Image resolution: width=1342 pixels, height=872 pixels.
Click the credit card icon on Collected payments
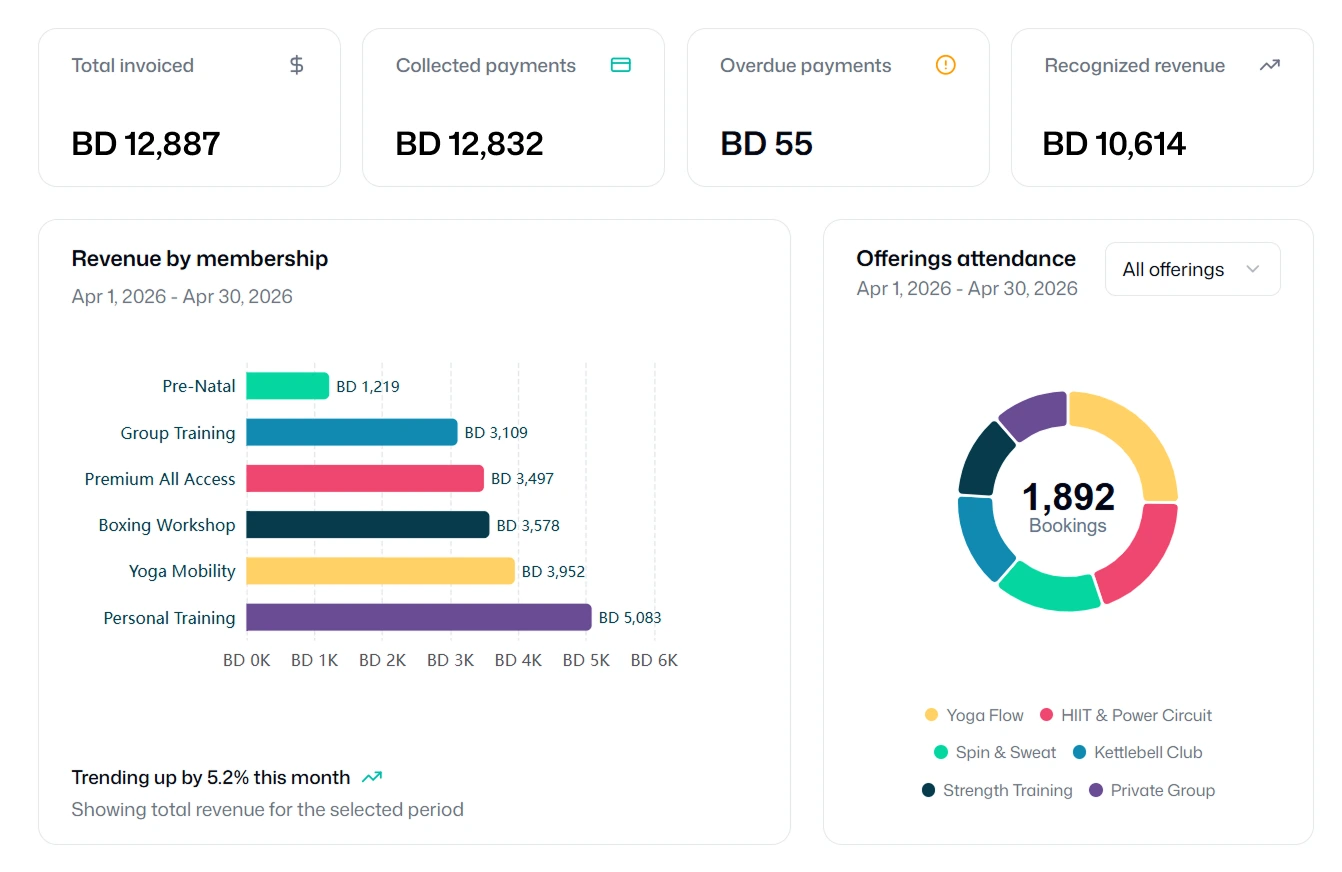(621, 65)
